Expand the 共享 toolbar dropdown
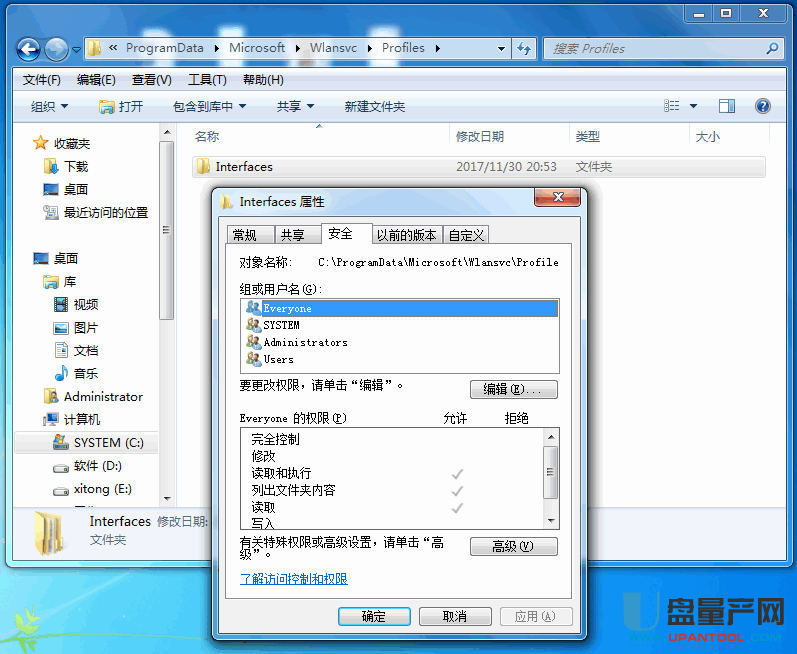 point(295,106)
